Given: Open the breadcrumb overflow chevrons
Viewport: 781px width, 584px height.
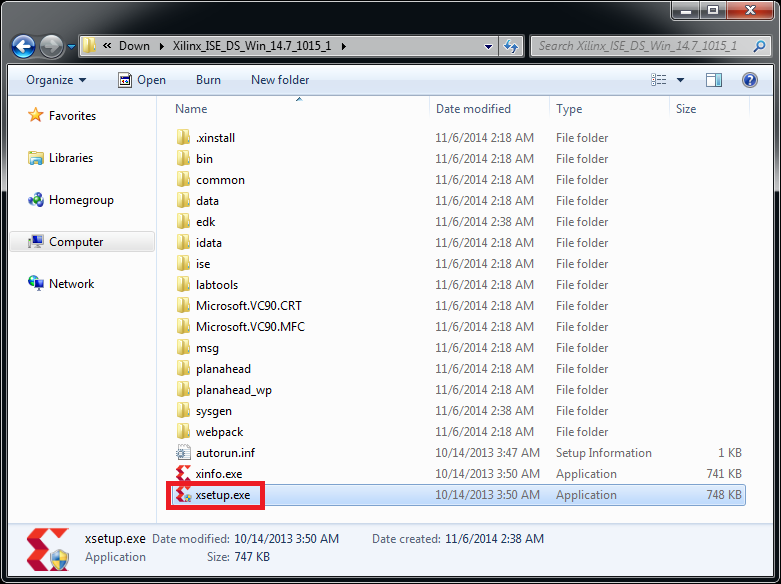Looking at the screenshot, I should pyautogui.click(x=107, y=46).
